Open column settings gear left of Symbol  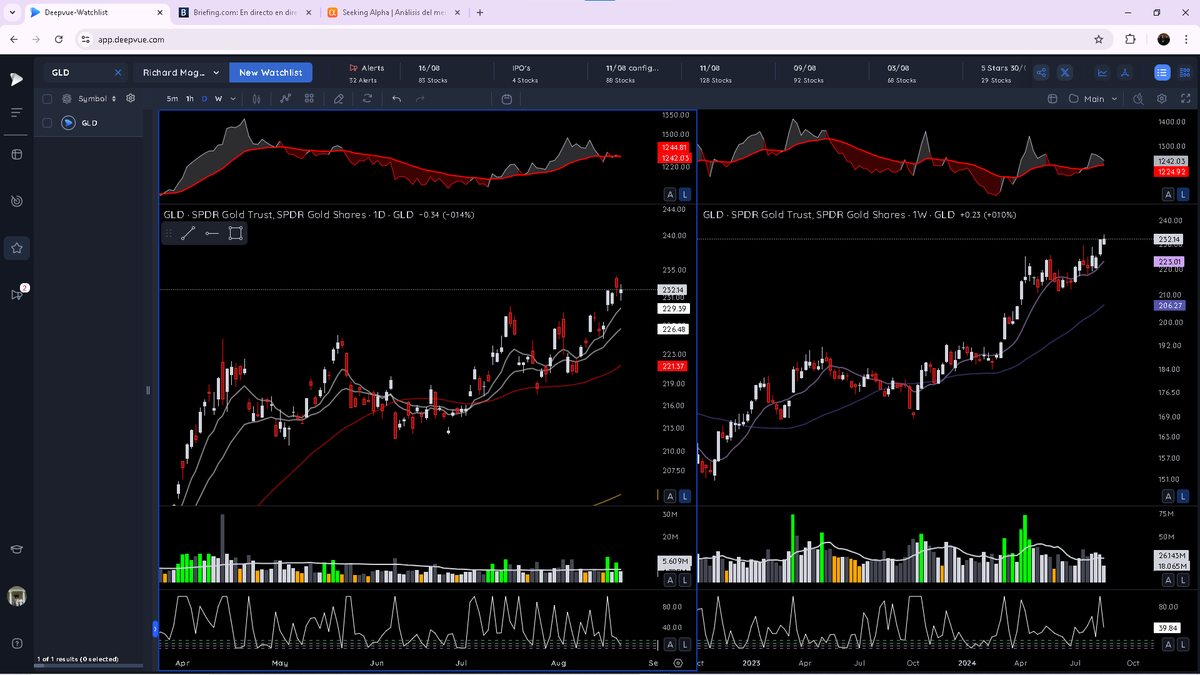coord(67,99)
